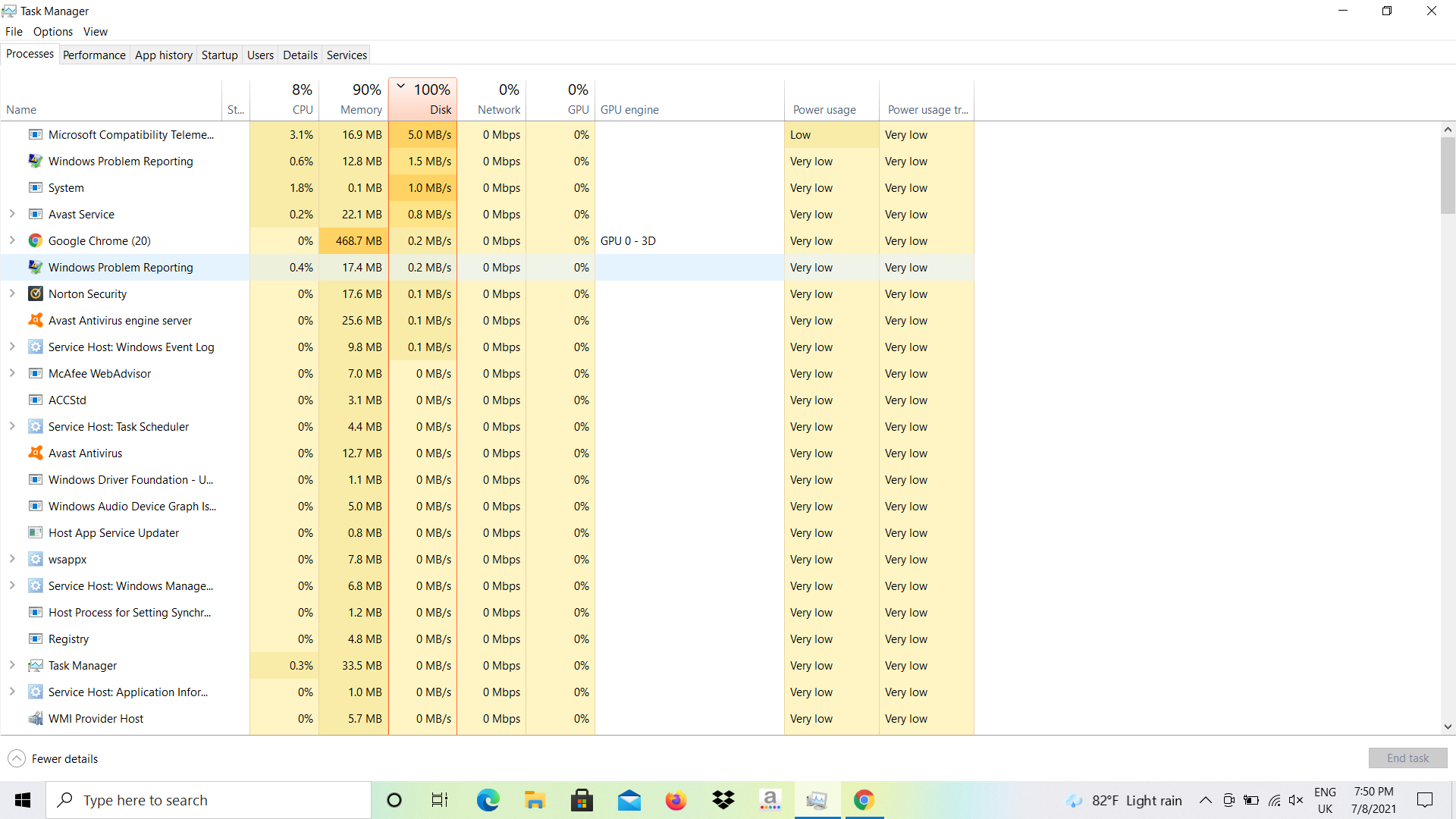Screen dimensions: 1456x819
Task: Sort processes by the Disk column
Action: tap(422, 99)
